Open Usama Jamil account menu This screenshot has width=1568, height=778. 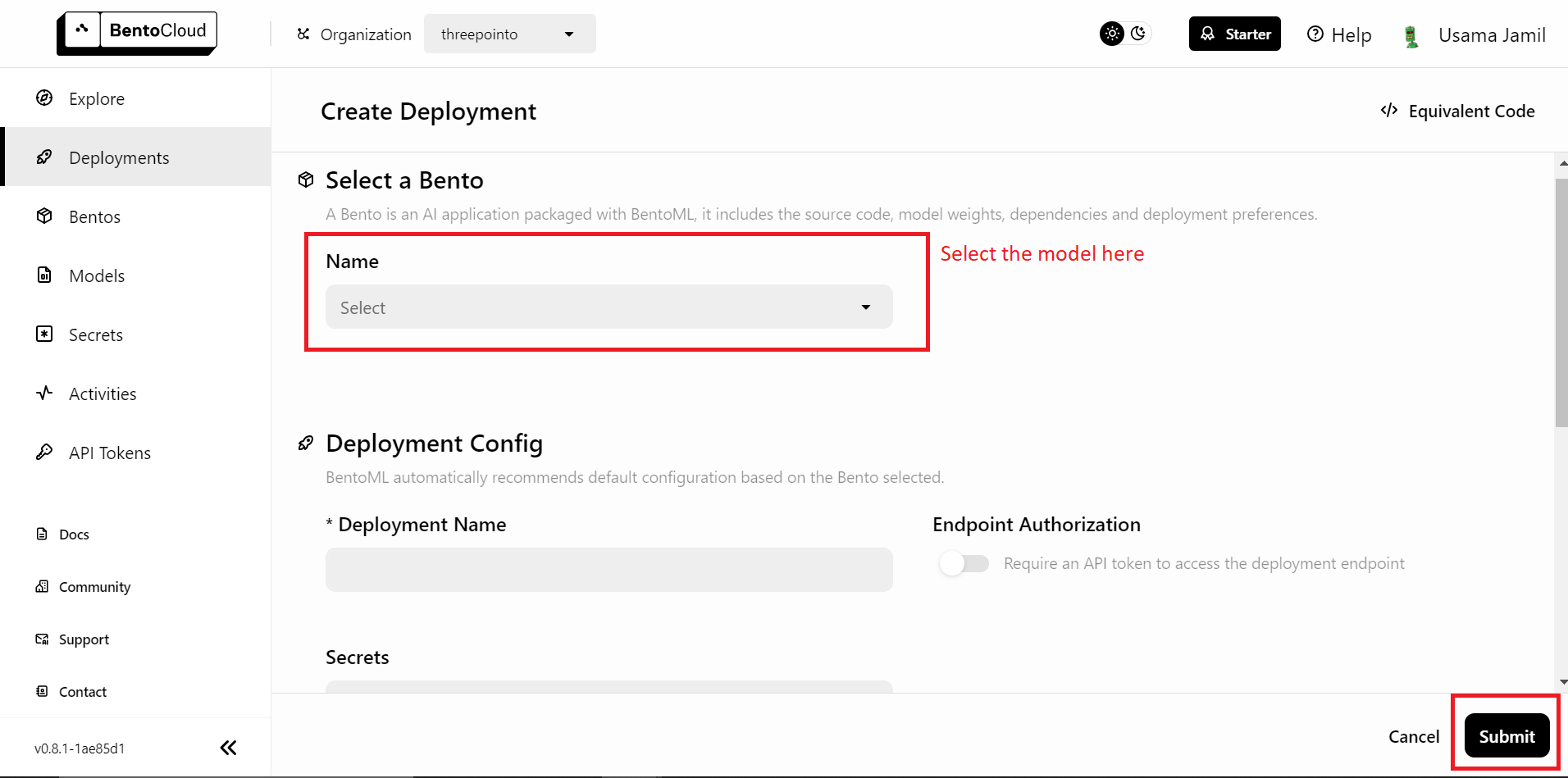pos(1492,35)
